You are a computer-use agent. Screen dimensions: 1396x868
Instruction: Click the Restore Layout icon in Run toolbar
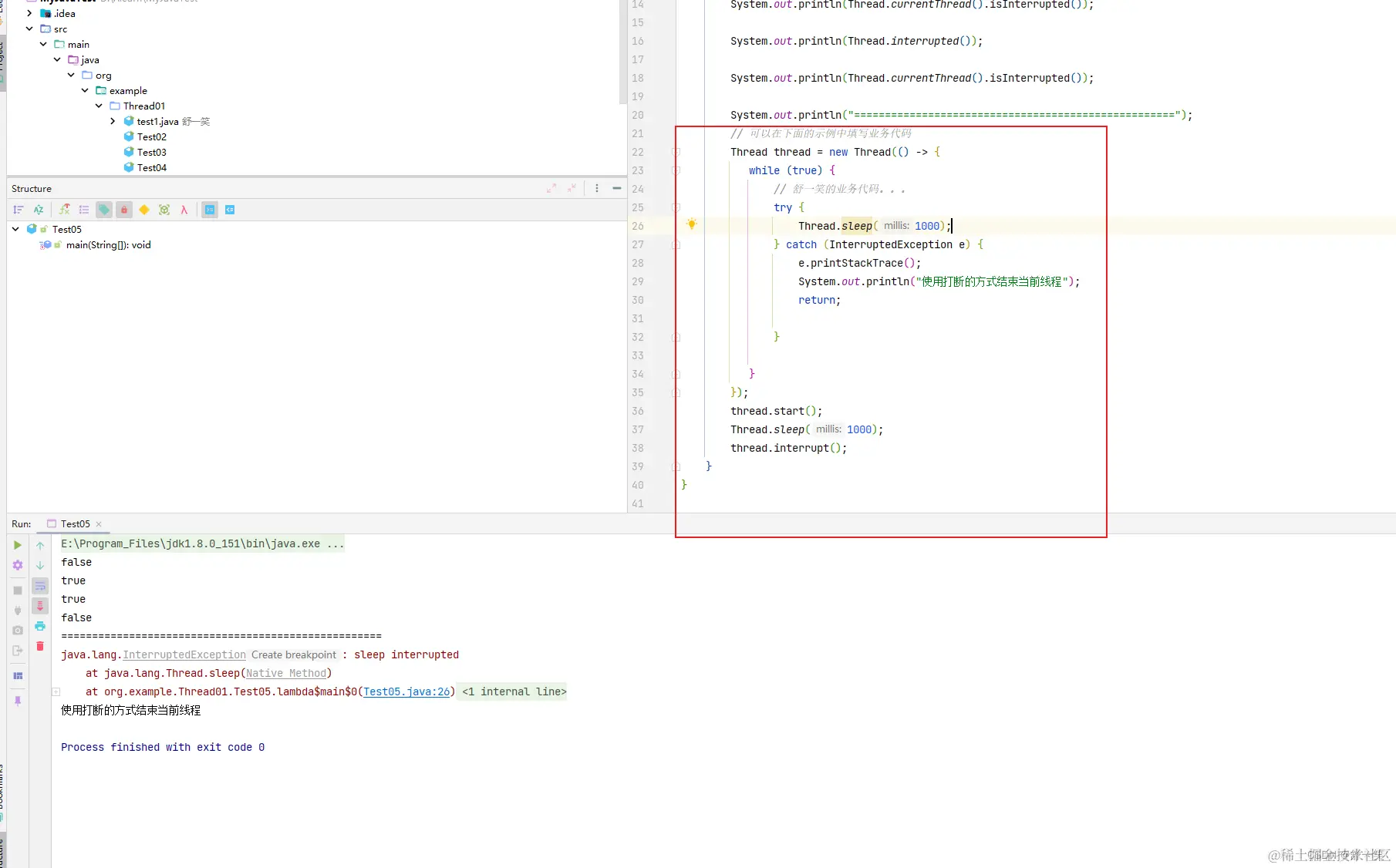tap(18, 676)
